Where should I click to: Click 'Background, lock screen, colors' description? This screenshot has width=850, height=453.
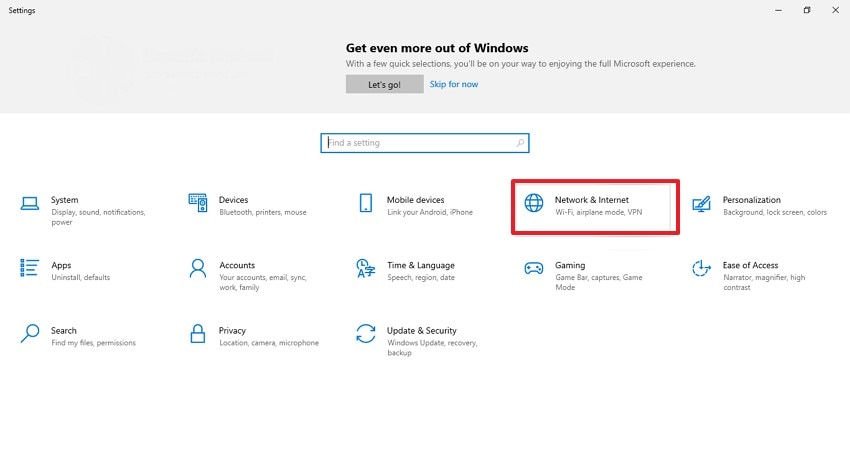(775, 212)
